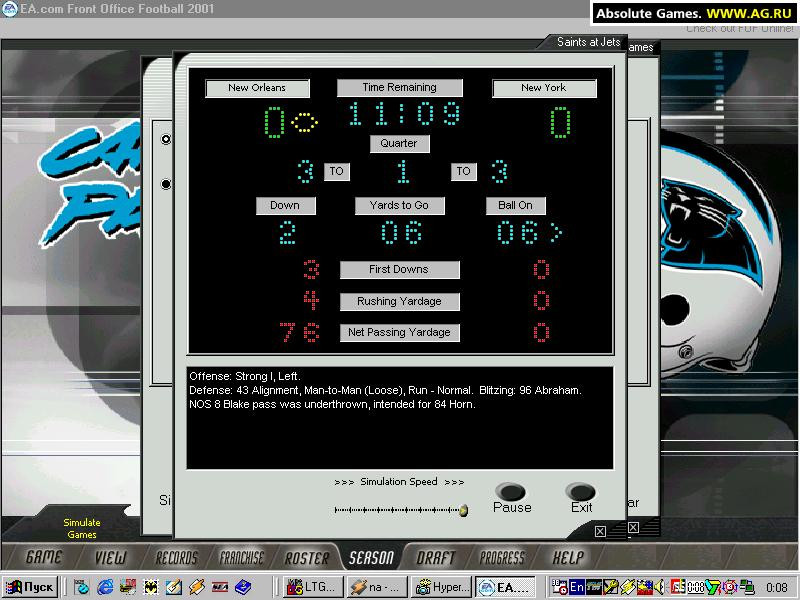800x600 pixels.
Task: Click the EA logo in title bar
Action: click(10, 9)
